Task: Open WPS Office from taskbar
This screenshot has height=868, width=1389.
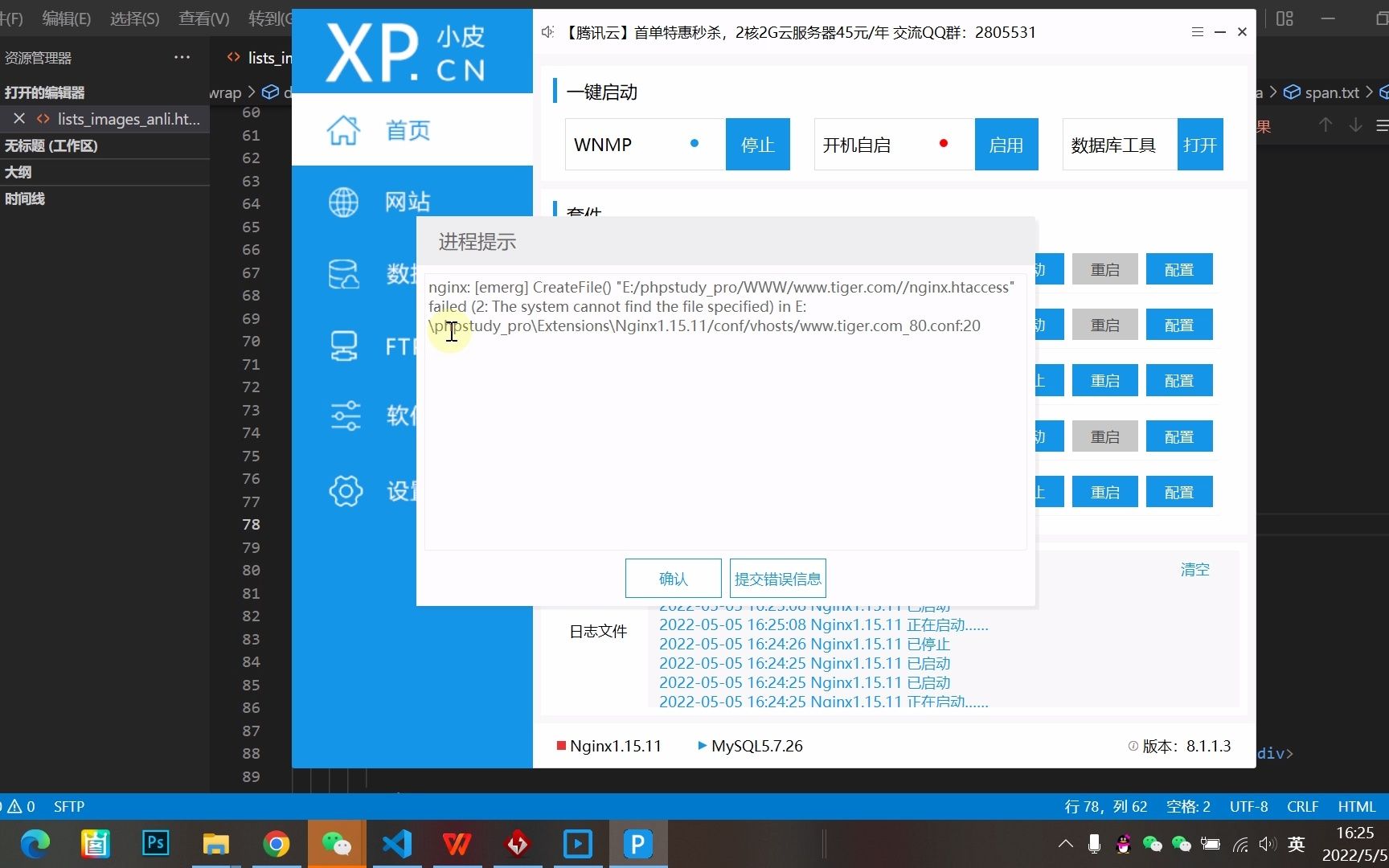Action: pyautogui.click(x=457, y=844)
